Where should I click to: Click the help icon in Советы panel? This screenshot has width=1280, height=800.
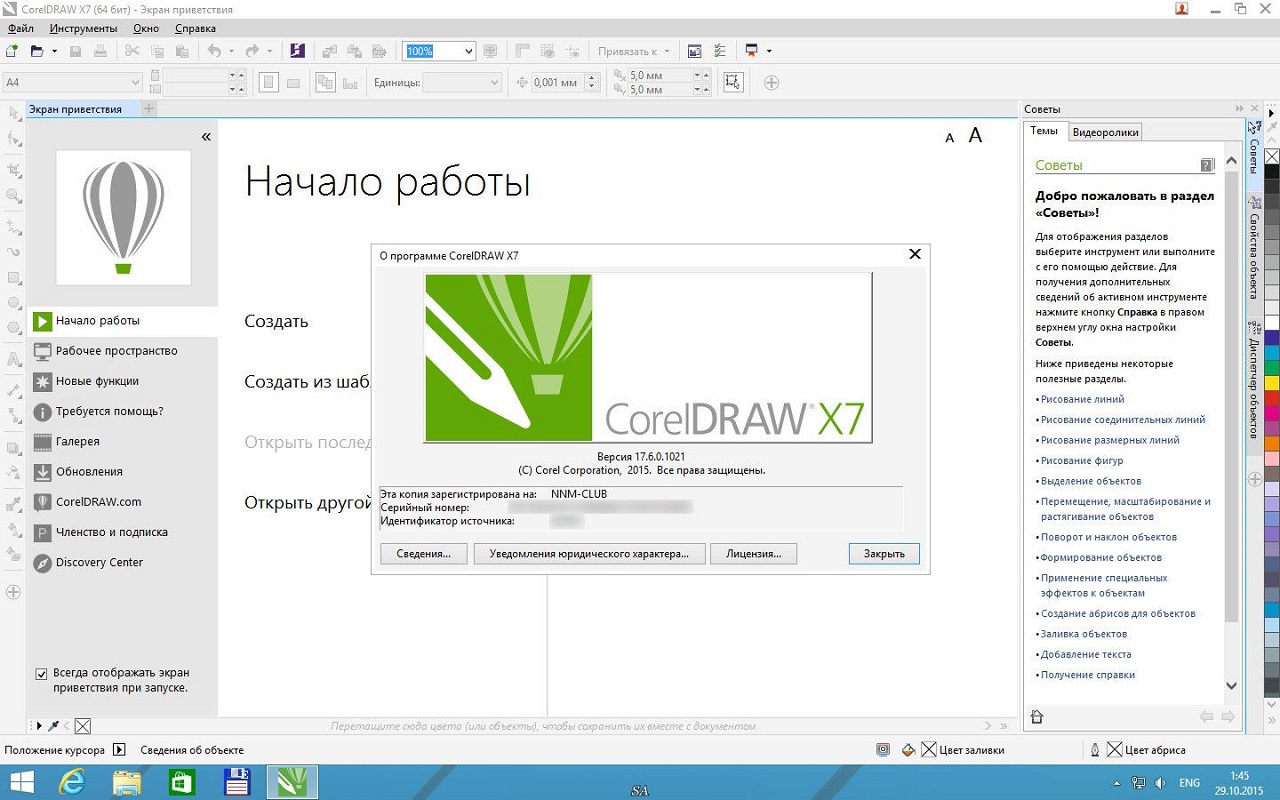coord(1207,165)
